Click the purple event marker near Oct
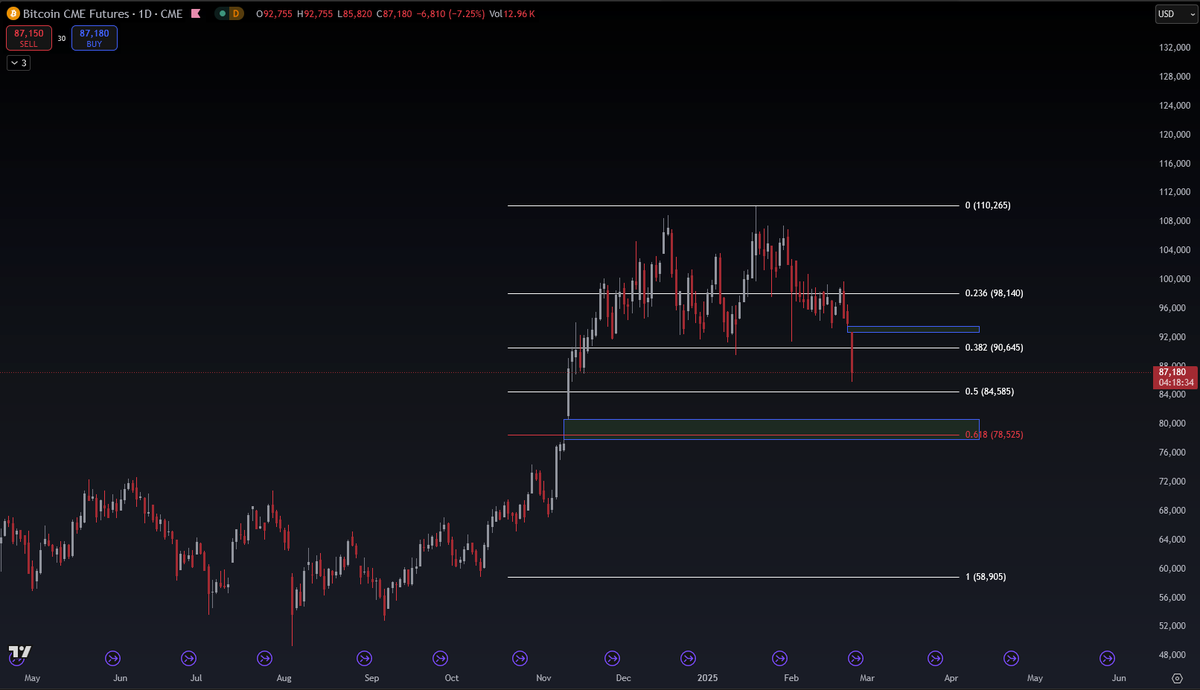The width and height of the screenshot is (1200, 690). (439, 658)
